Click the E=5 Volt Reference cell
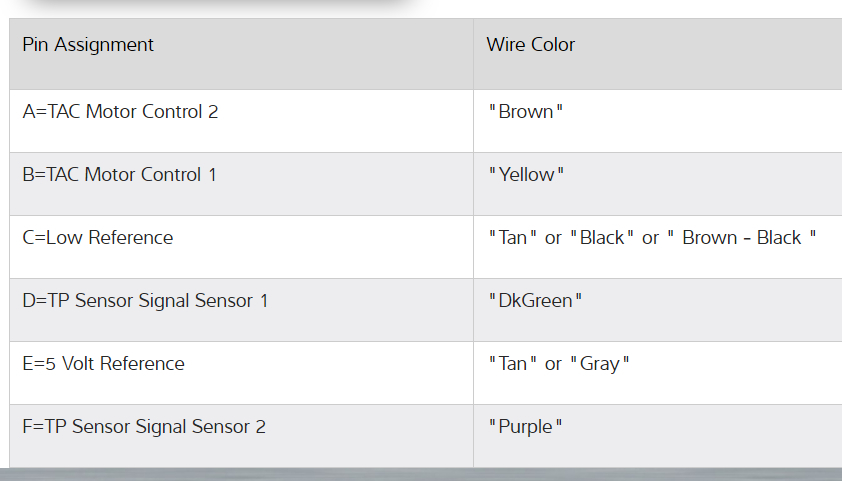 [104, 364]
